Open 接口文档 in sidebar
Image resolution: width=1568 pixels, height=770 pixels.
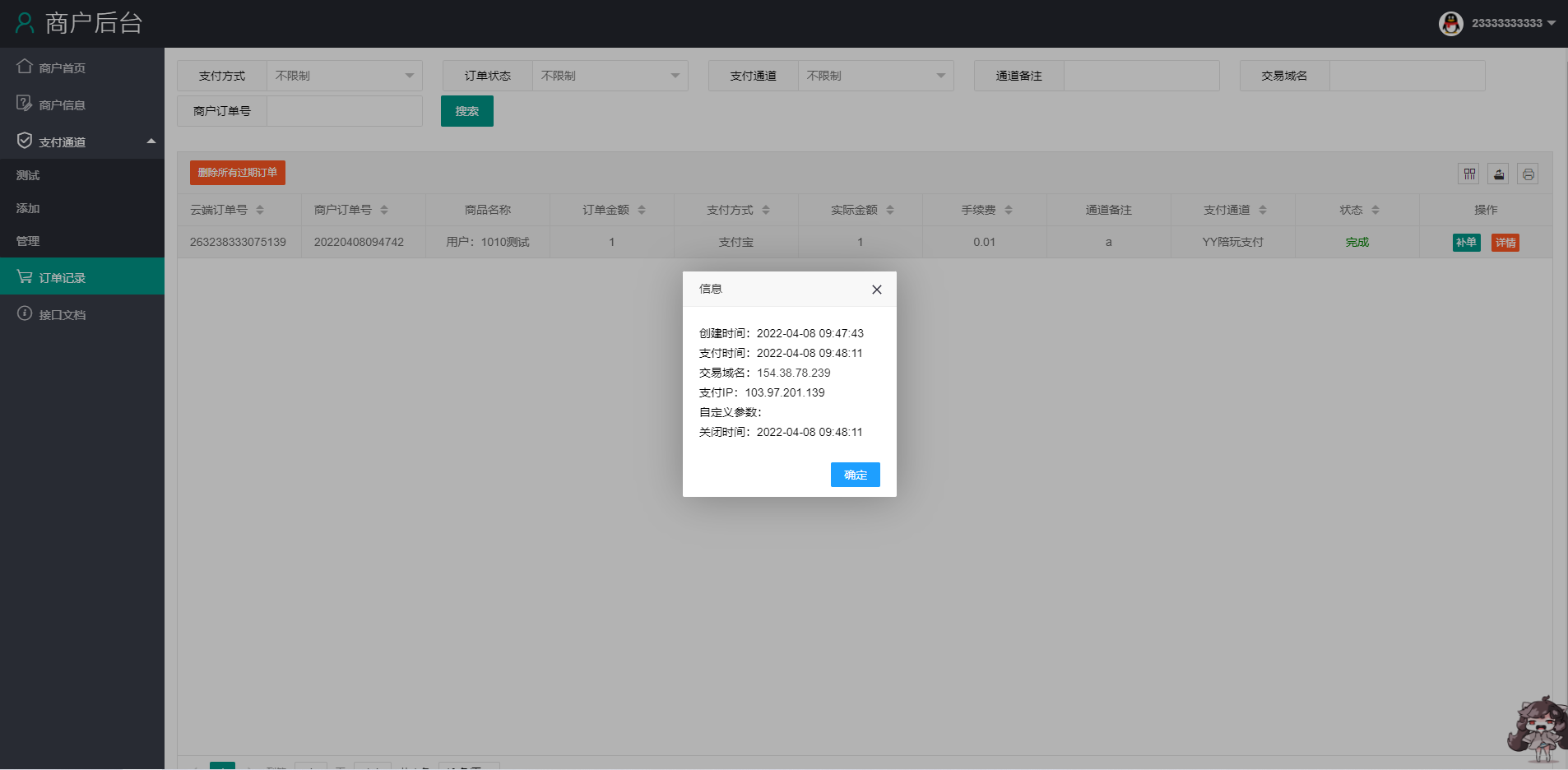tap(63, 314)
